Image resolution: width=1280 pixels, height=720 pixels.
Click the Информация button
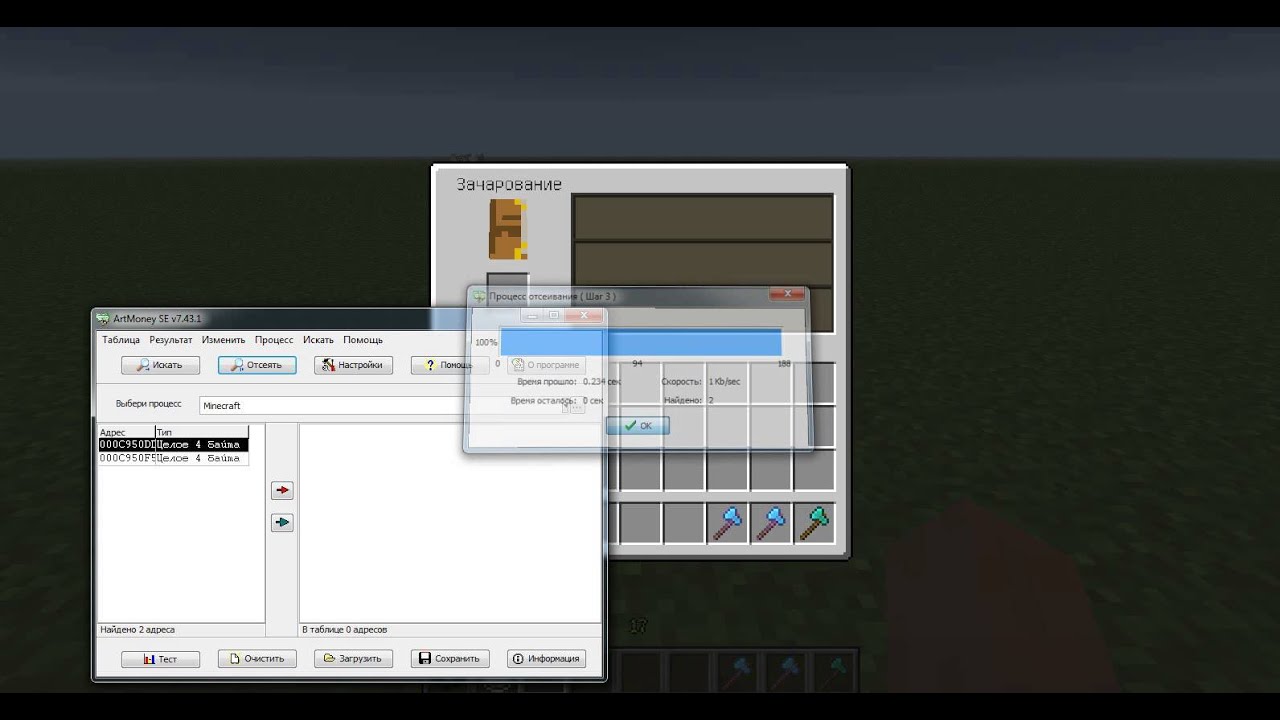[546, 659]
